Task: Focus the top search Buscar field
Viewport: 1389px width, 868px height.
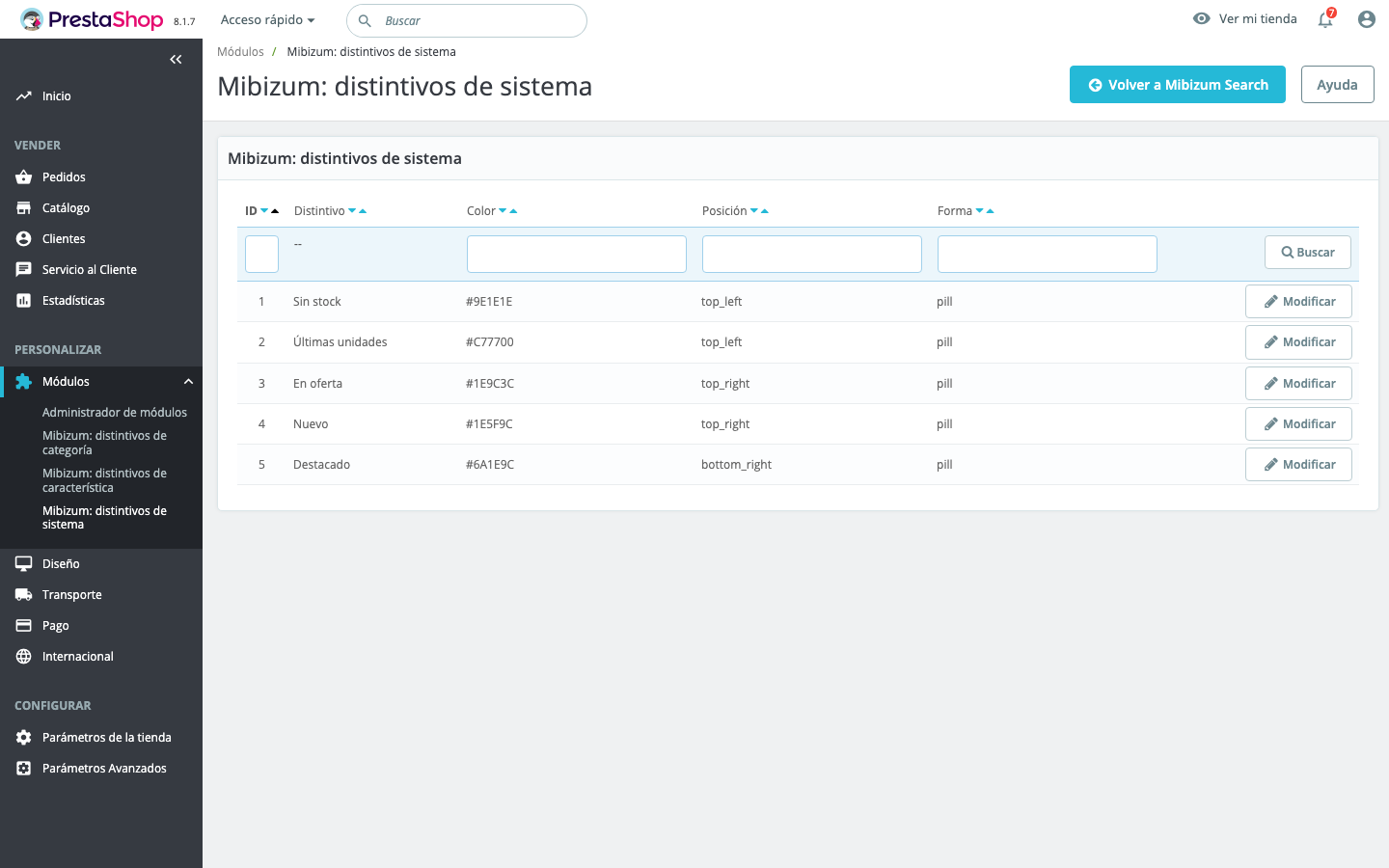Action: (467, 20)
